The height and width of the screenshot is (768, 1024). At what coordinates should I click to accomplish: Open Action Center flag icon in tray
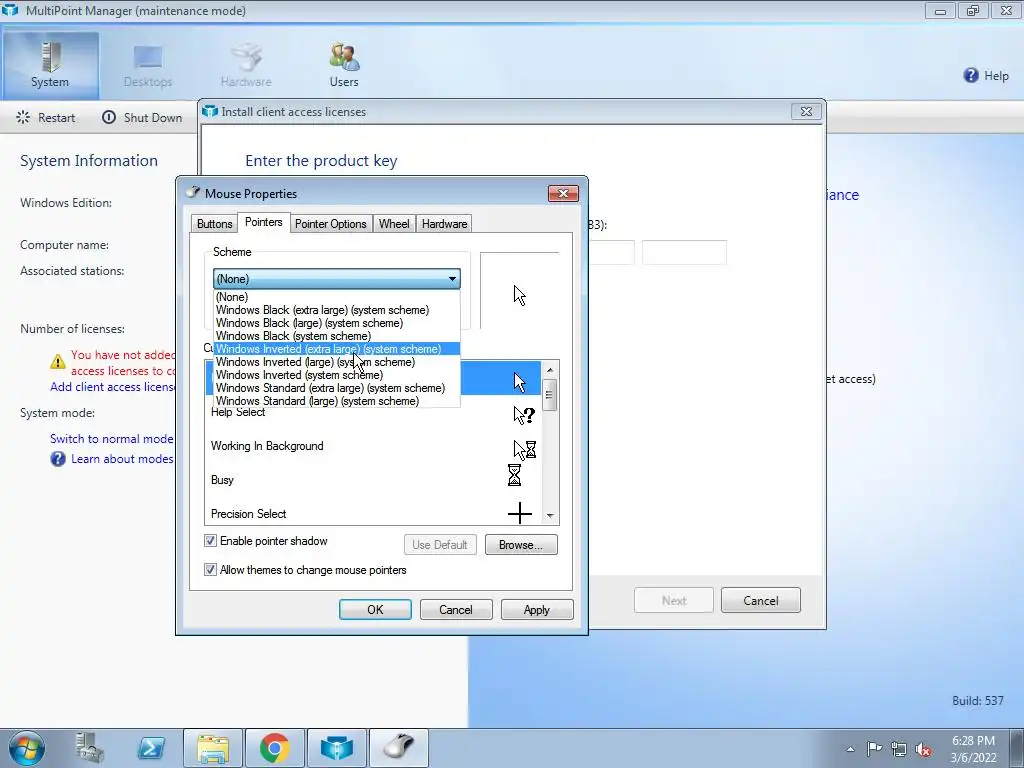pyautogui.click(x=874, y=749)
